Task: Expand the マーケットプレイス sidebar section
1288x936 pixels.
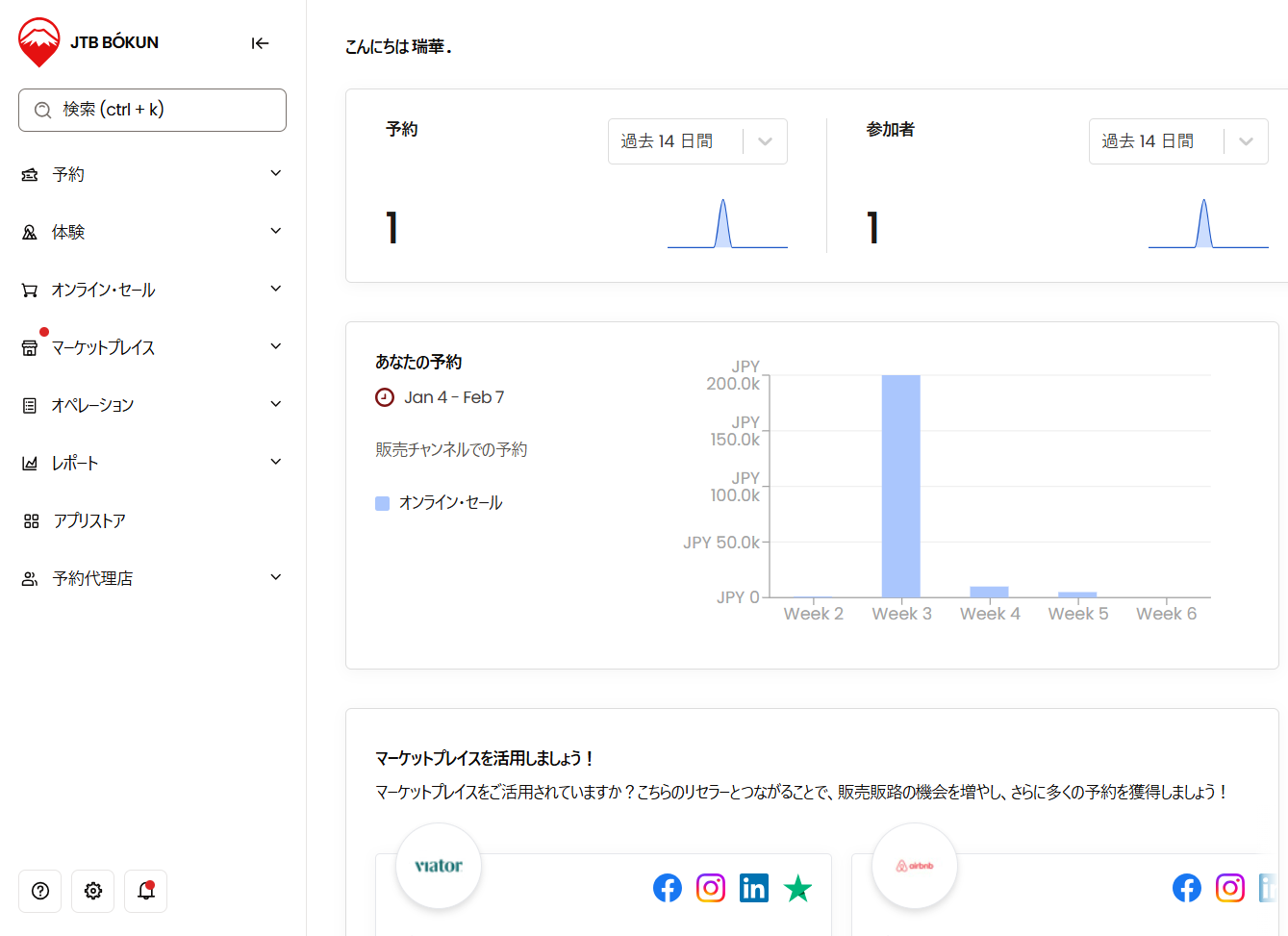Action: tap(152, 347)
